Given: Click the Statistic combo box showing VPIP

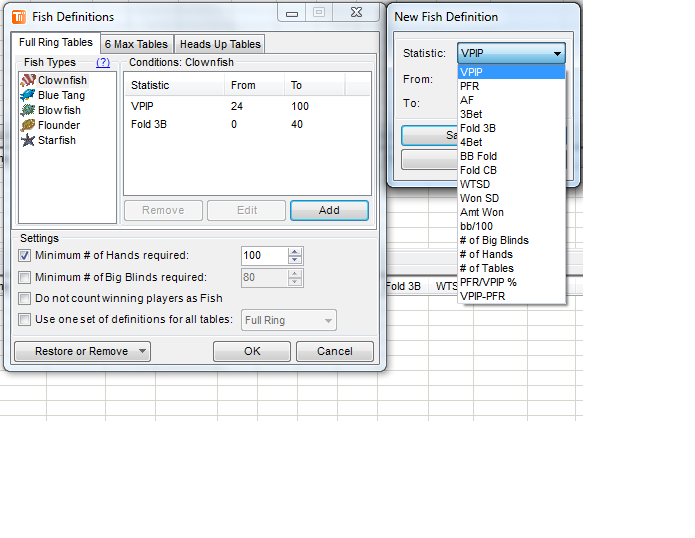Looking at the screenshot, I should coord(511,53).
